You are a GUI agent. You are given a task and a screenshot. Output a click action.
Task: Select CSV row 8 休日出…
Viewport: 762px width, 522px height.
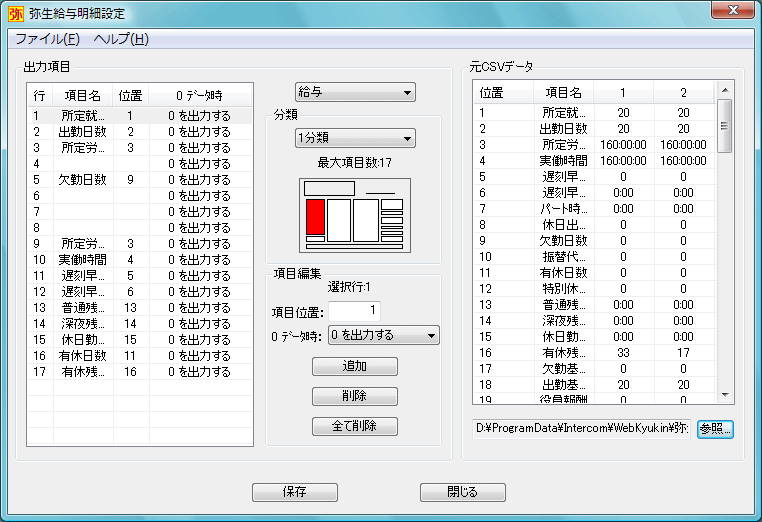pyautogui.click(x=594, y=225)
